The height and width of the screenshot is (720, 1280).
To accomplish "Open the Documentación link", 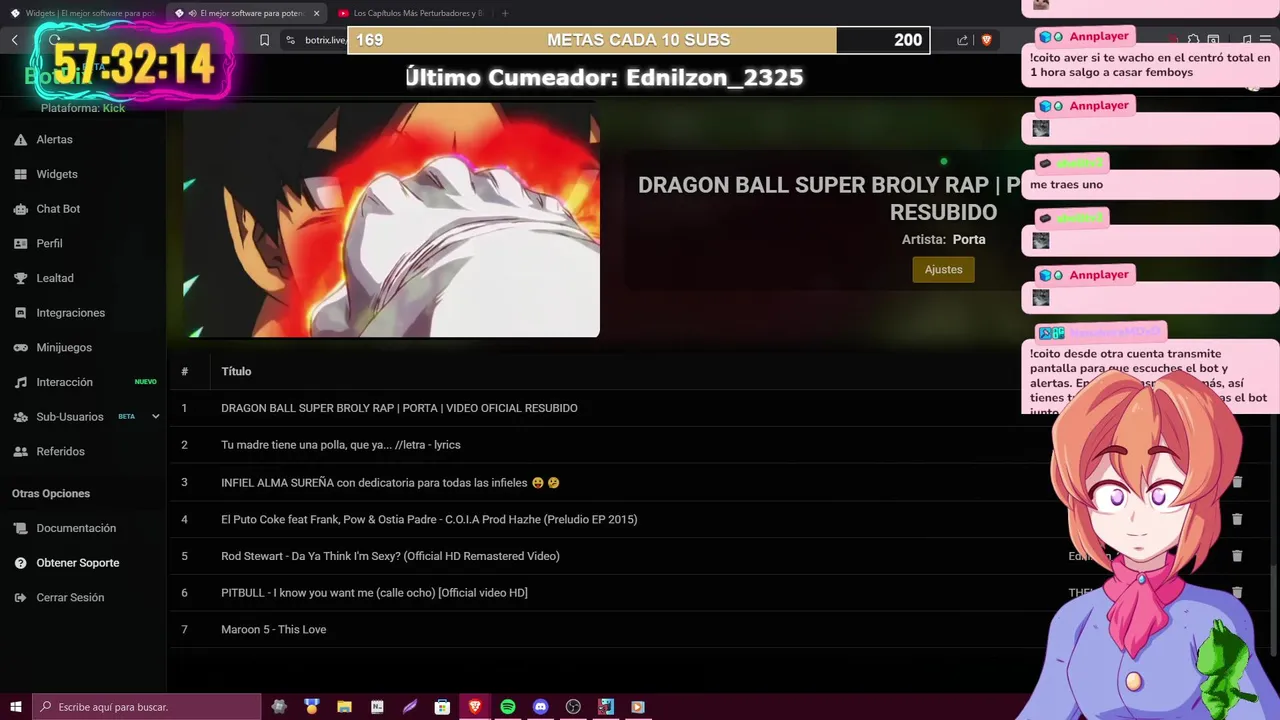I will coord(76,528).
